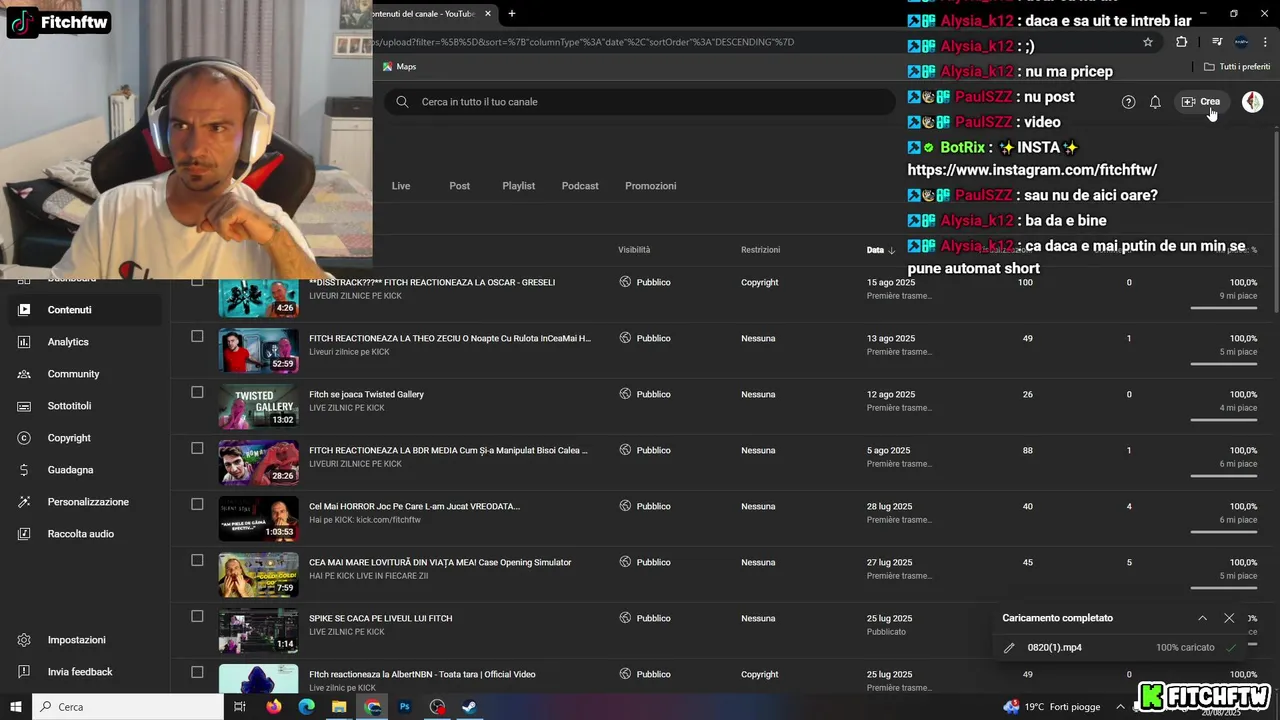The image size is (1280, 720).
Task: Open Microsoft Edge from taskbar
Action: pyautogui.click(x=307, y=707)
